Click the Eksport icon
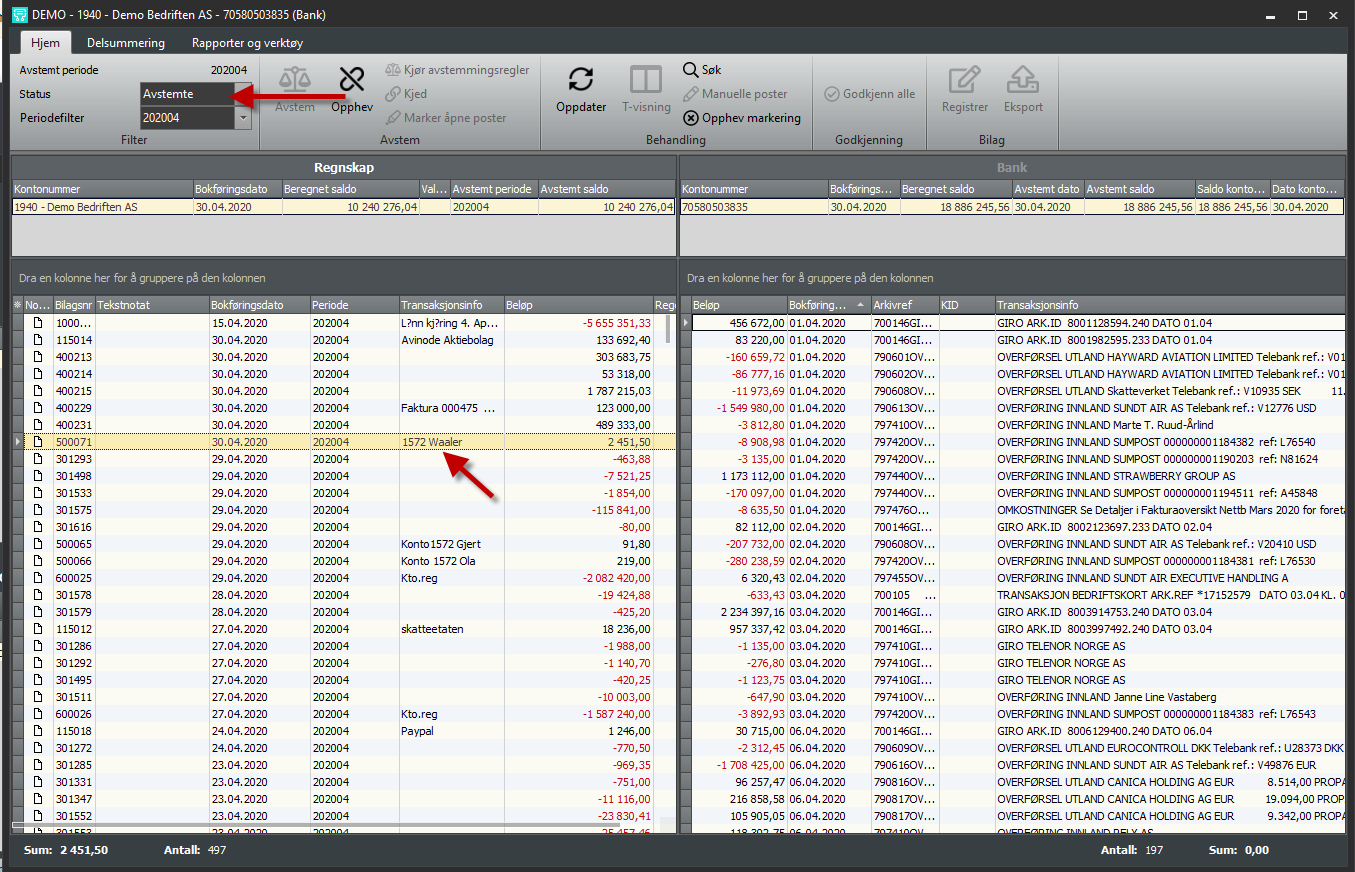This screenshot has height=872, width=1355. pyautogui.click(x=1023, y=80)
